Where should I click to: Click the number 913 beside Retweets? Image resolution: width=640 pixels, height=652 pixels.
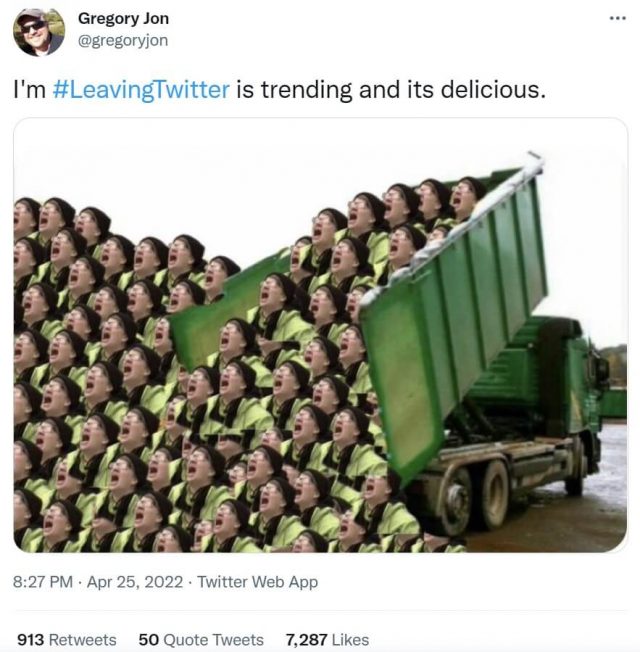click(31, 639)
